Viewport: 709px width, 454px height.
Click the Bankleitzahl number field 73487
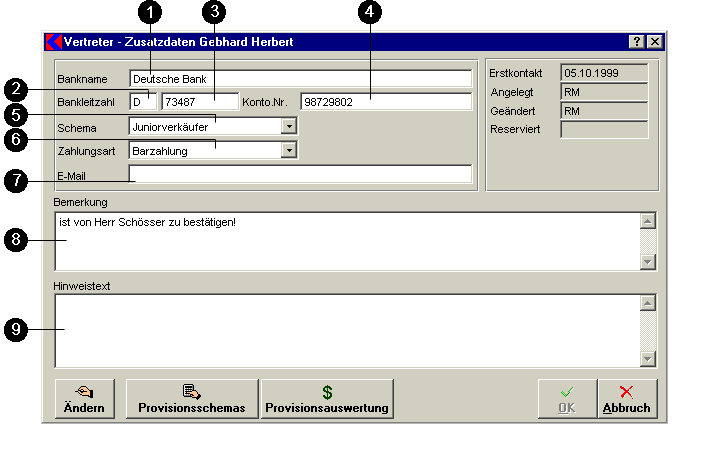(200, 102)
